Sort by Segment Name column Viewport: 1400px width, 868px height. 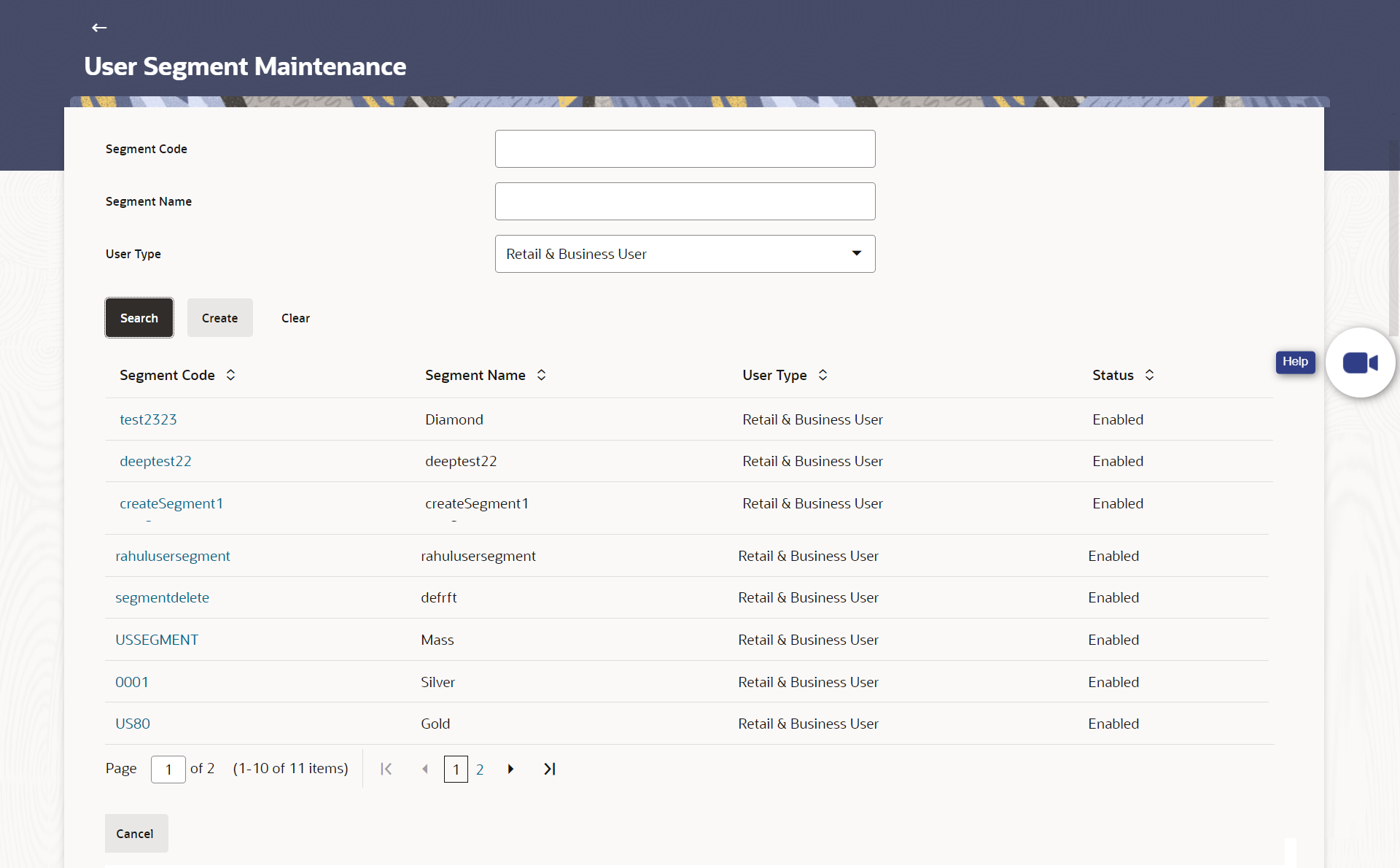pos(541,375)
